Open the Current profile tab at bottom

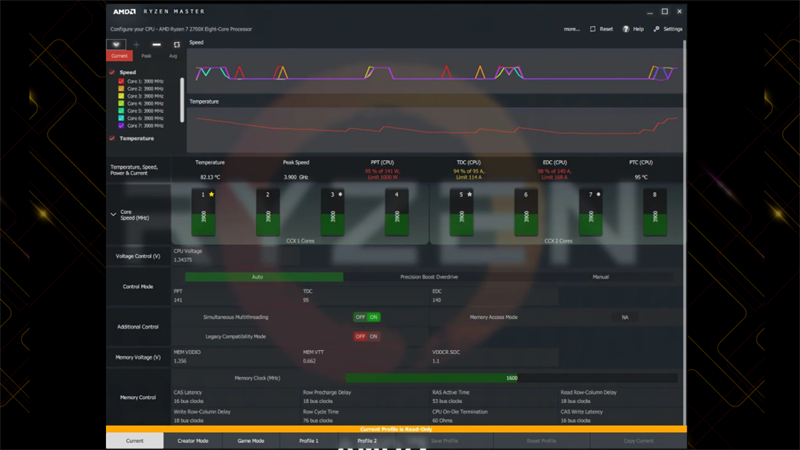135,441
